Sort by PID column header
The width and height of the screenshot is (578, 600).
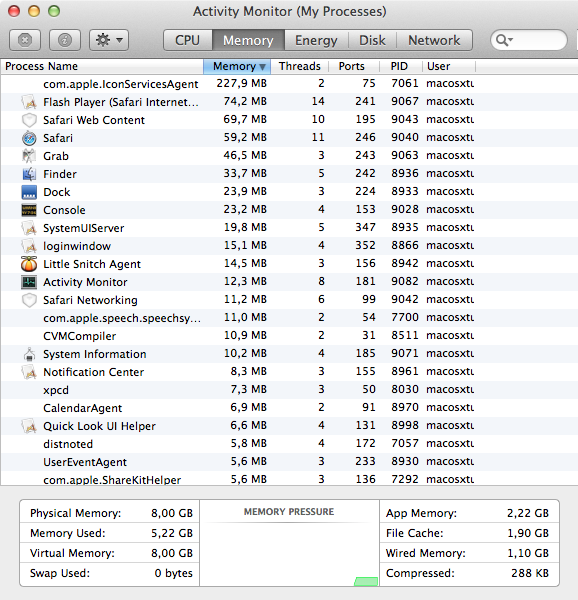[x=401, y=66]
